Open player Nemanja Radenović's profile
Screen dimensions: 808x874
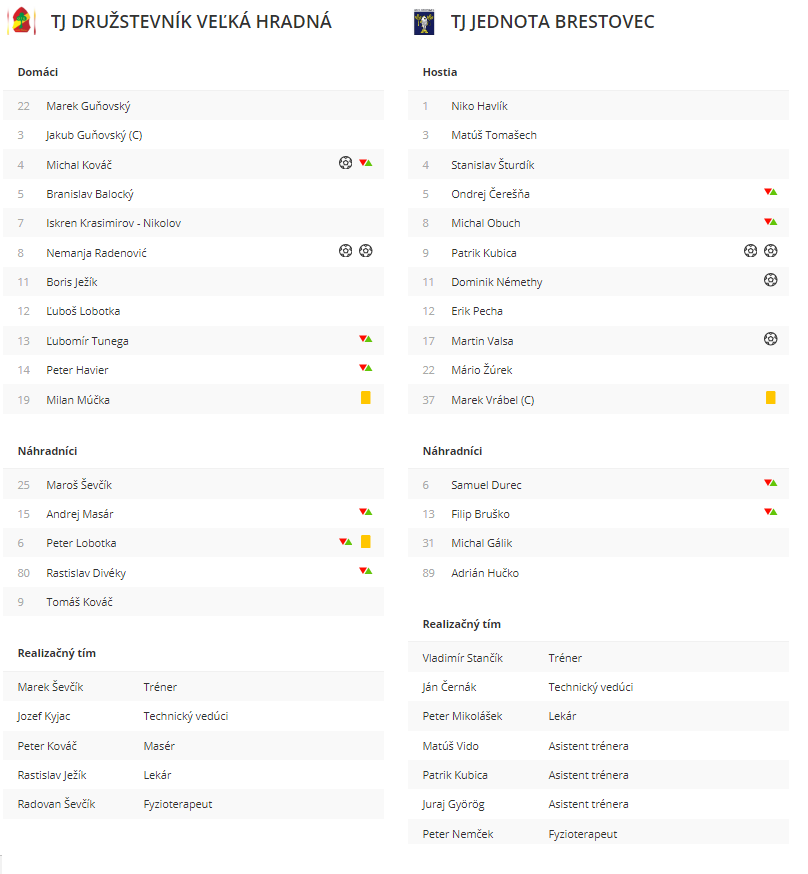pos(96,253)
